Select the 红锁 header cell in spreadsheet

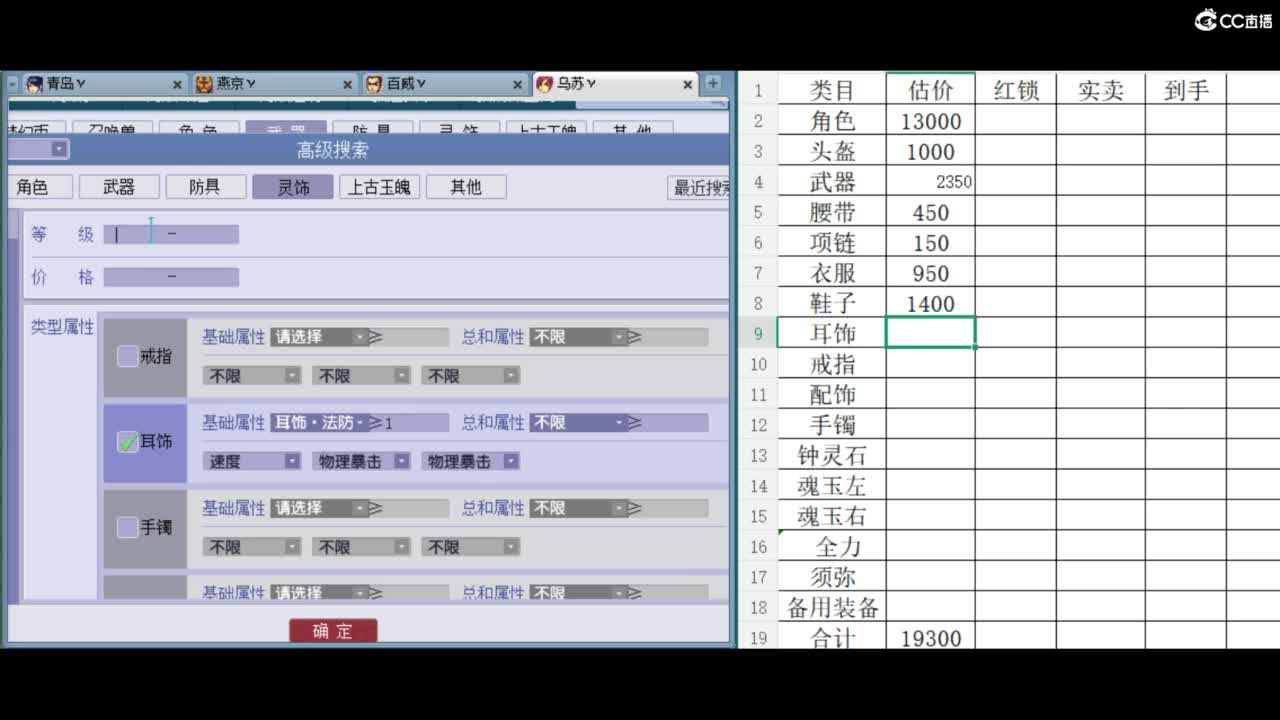1016,90
